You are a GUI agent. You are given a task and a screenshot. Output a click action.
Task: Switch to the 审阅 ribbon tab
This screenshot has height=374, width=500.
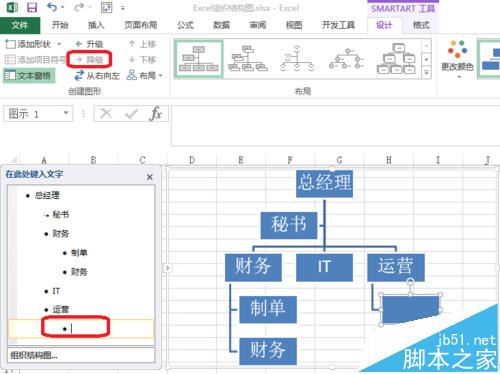tap(258, 25)
